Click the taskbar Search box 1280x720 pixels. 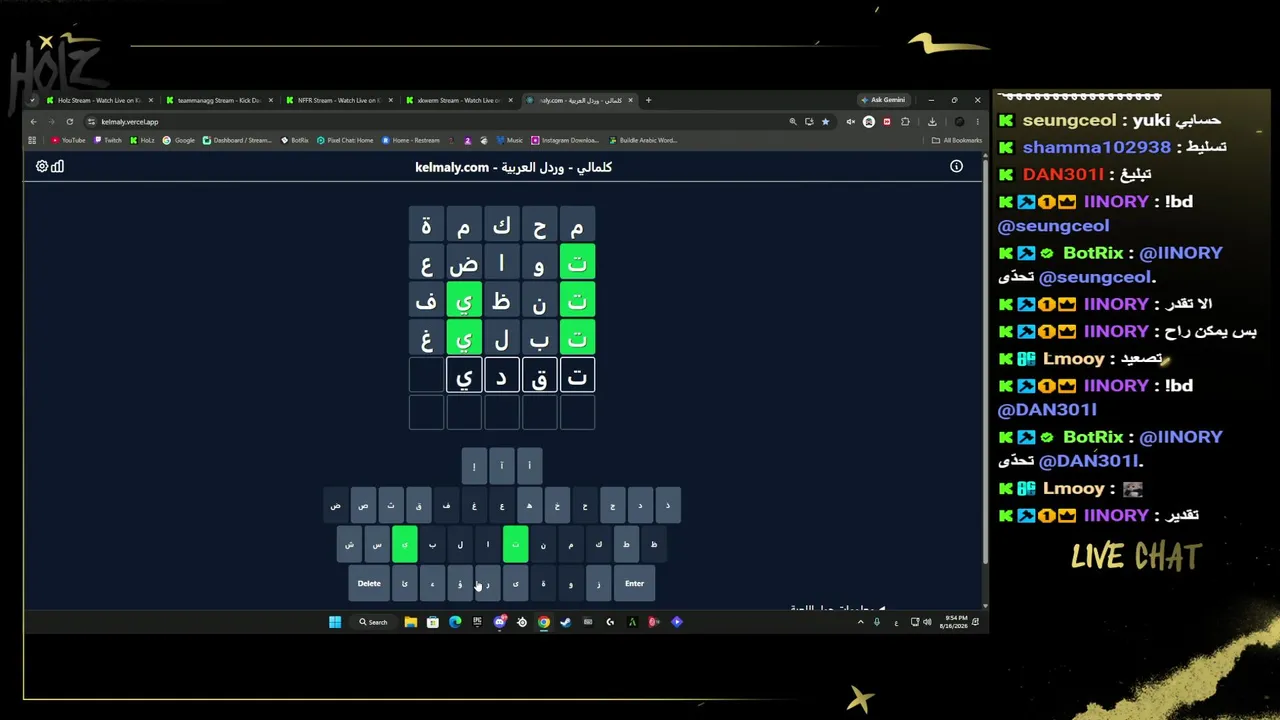coord(373,622)
